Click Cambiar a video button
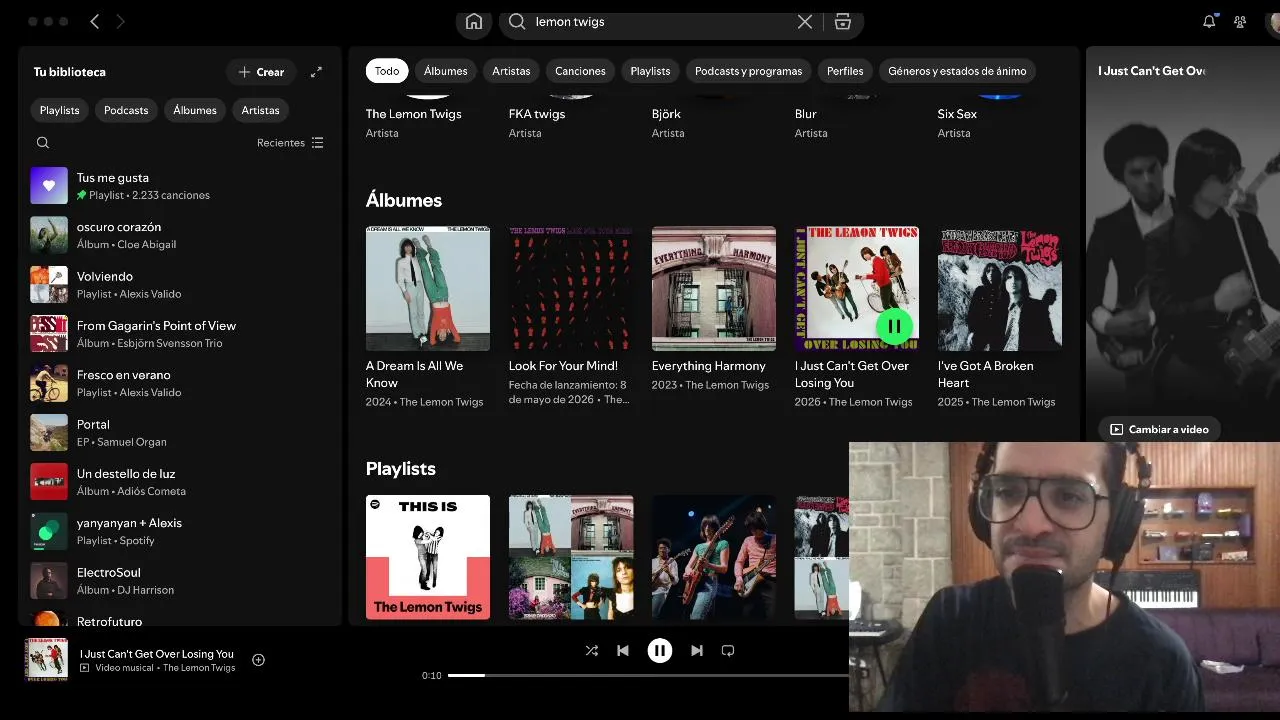The width and height of the screenshot is (1280, 720). [x=1160, y=429]
